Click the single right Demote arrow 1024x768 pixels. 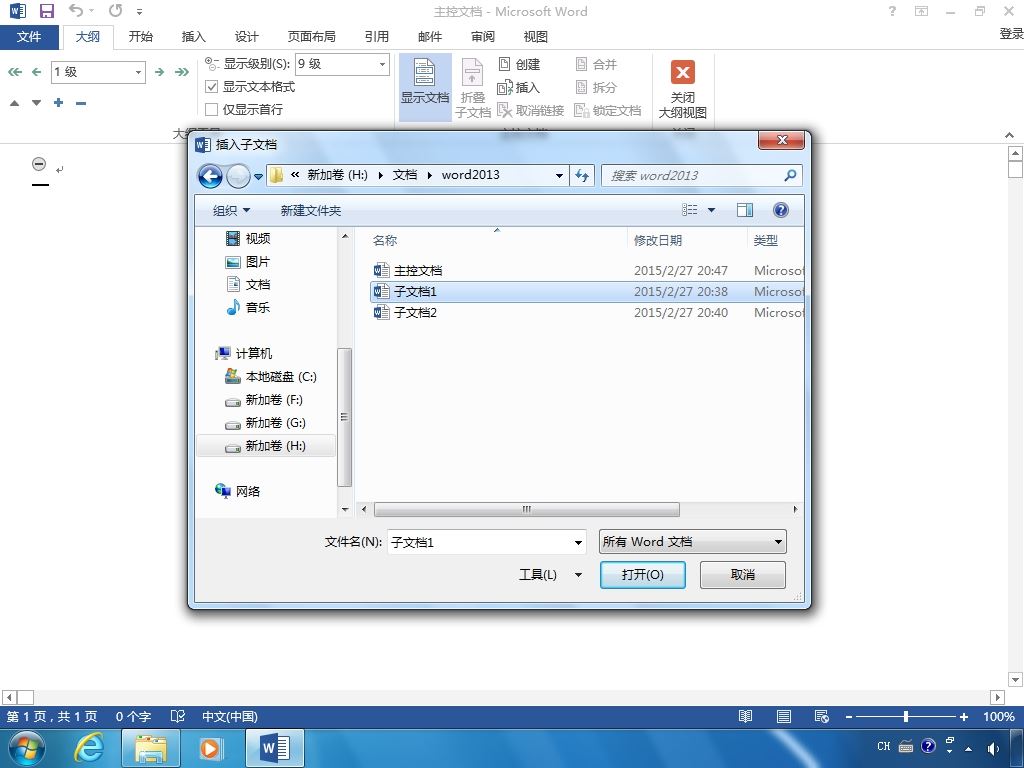coord(159,72)
